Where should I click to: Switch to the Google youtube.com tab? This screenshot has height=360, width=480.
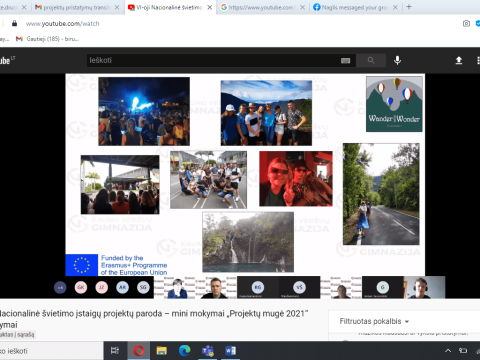tap(262, 7)
